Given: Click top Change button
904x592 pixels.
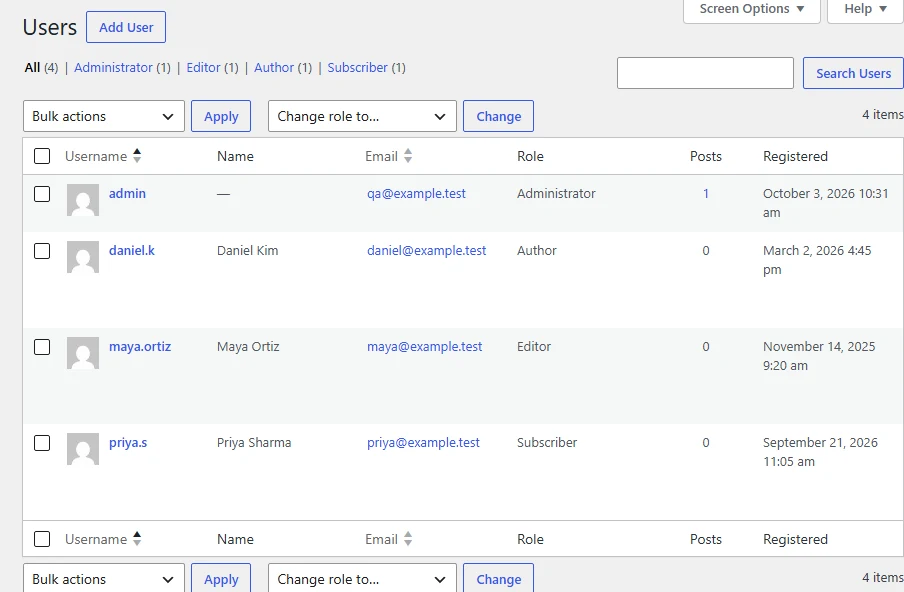Looking at the screenshot, I should tap(499, 116).
